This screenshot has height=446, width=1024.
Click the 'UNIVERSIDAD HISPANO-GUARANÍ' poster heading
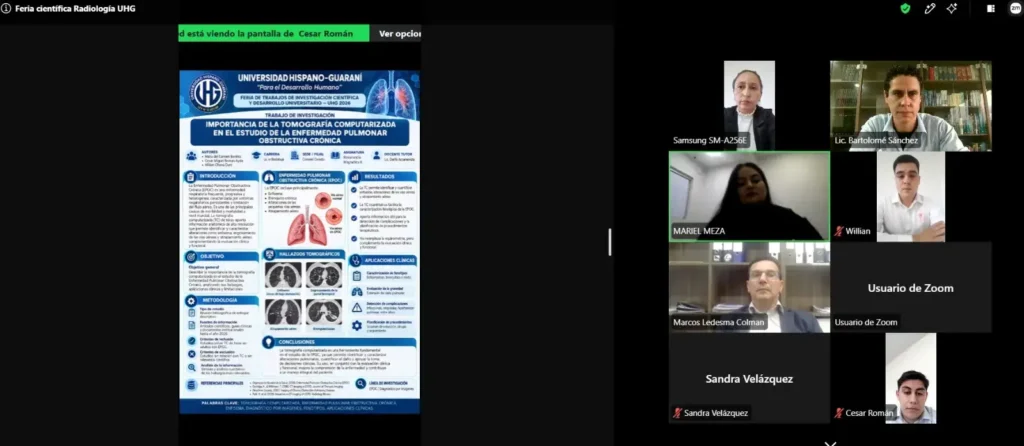point(300,78)
